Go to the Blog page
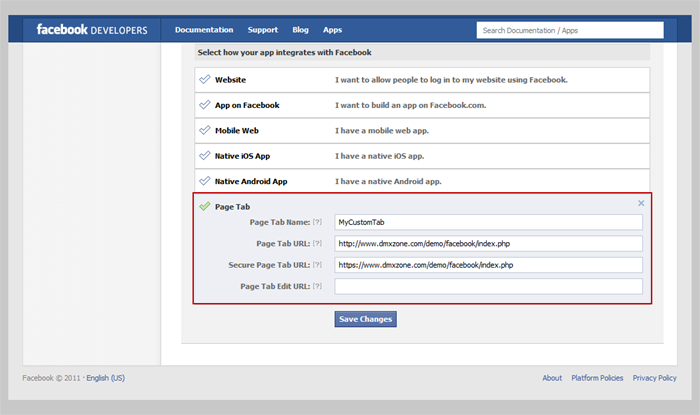Screen dimensions: 700x415 tap(300, 30)
